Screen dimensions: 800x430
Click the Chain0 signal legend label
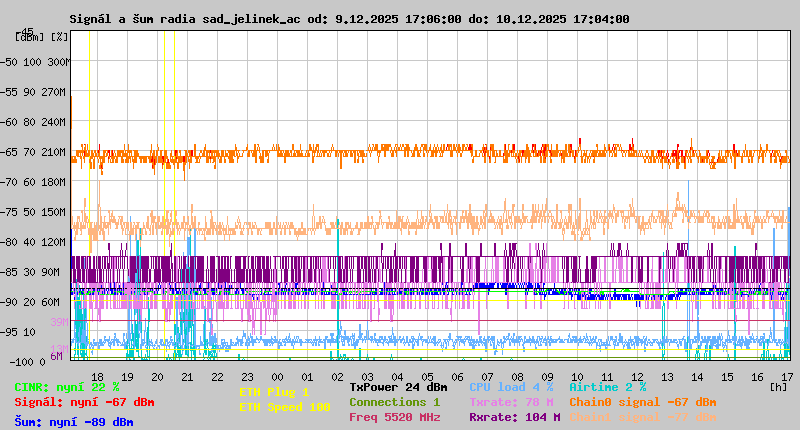642,402
